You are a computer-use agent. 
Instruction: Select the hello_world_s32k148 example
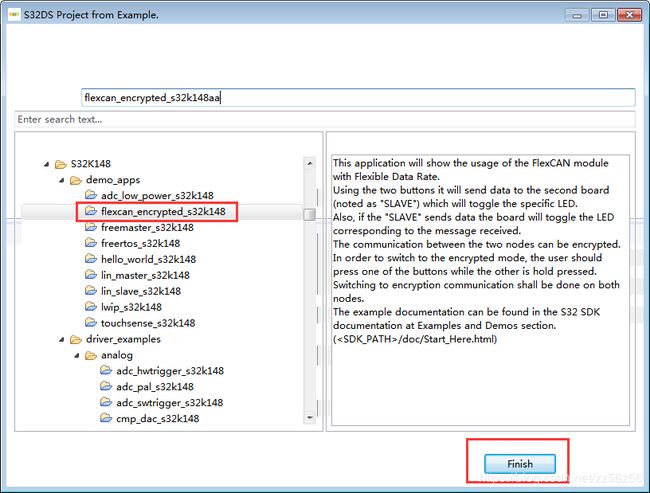(x=148, y=260)
